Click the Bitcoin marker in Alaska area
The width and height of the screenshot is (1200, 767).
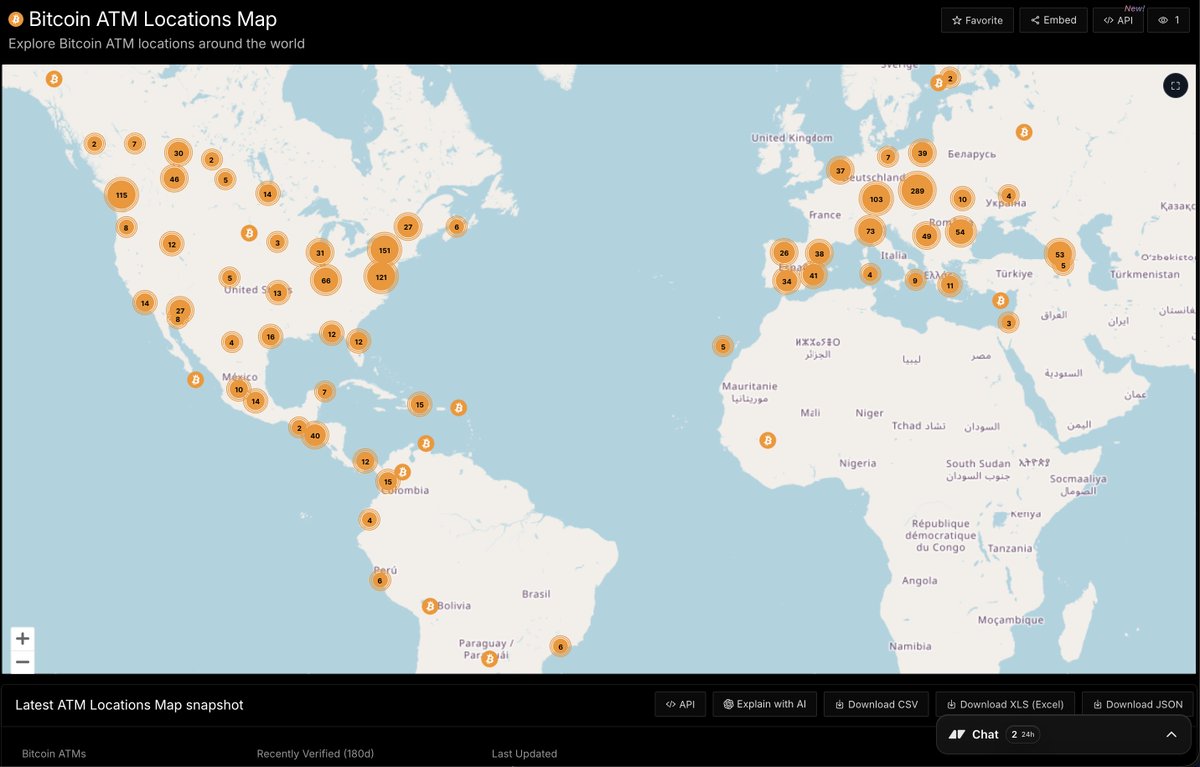click(x=54, y=79)
